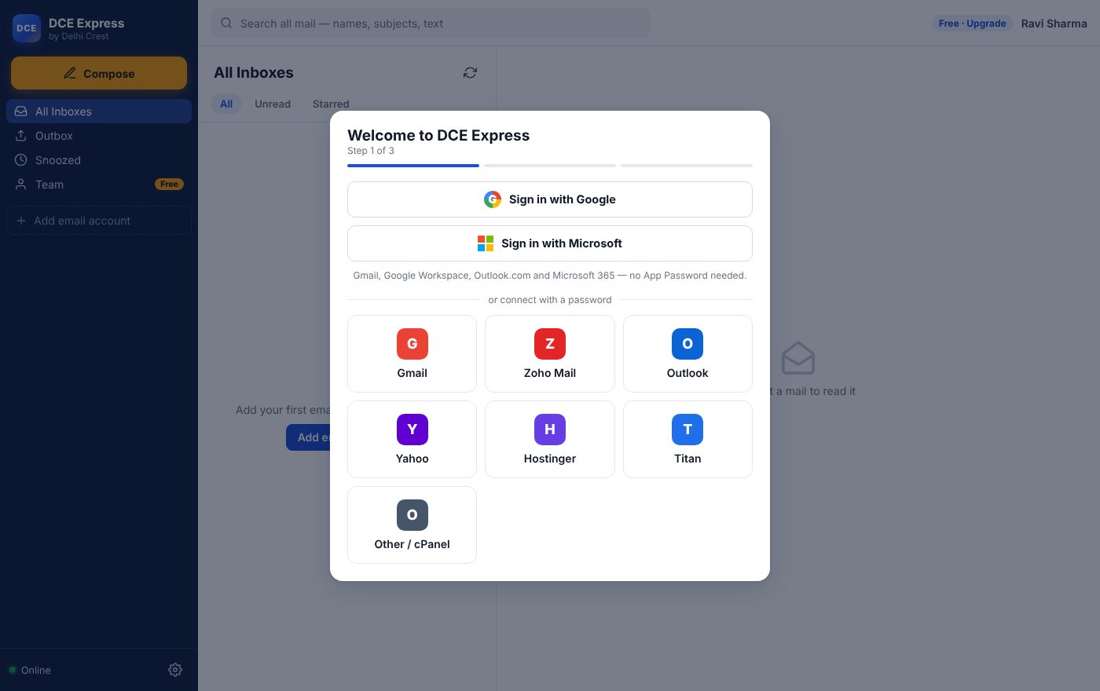Open the Snoozed folder

[99, 160]
